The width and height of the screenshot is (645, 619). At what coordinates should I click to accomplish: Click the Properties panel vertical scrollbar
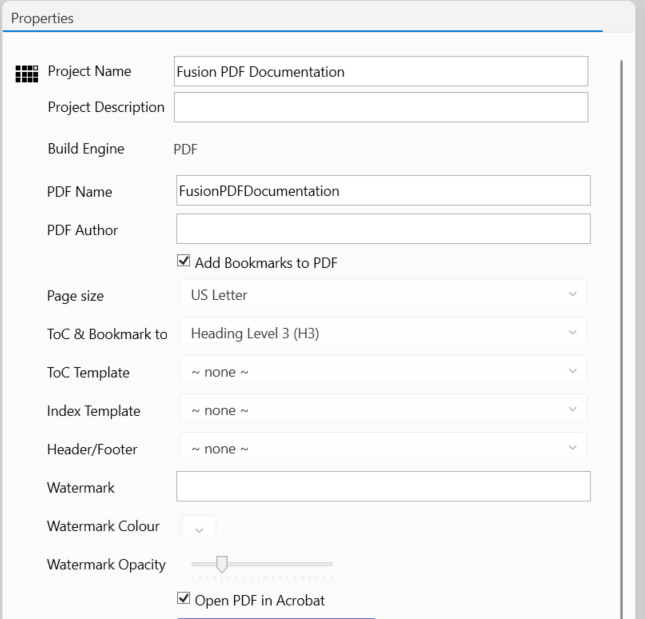tap(621, 330)
